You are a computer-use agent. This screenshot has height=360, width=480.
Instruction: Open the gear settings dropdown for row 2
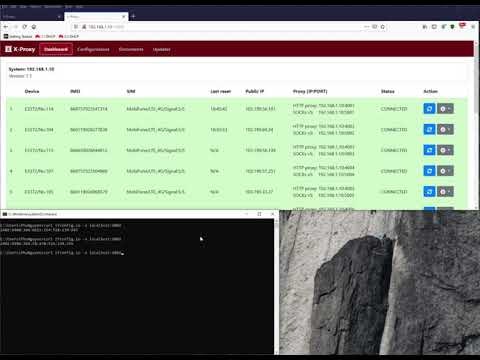(x=445, y=129)
